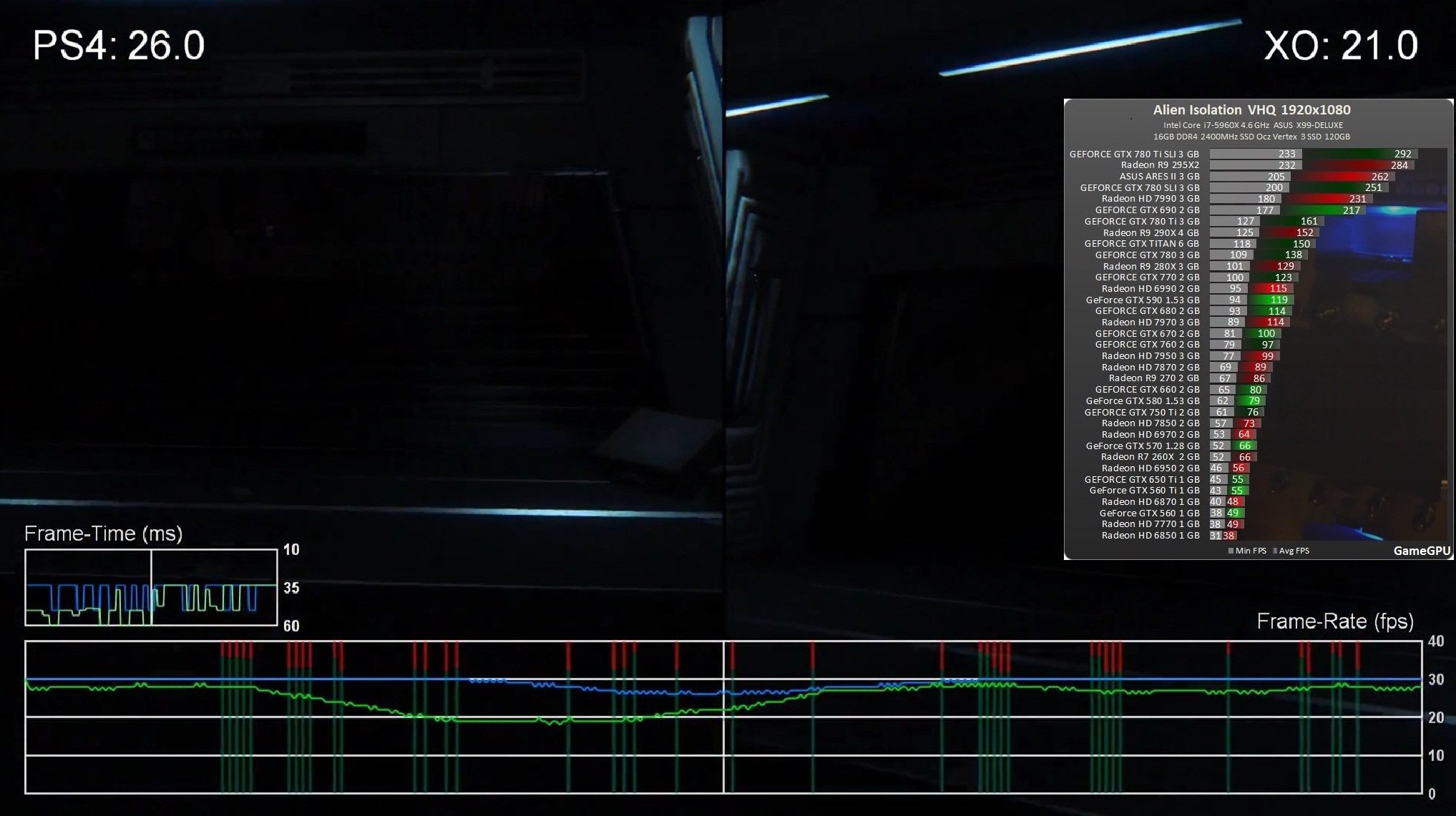Click the 30 label on Frame-Rate axis

pos(1435,679)
